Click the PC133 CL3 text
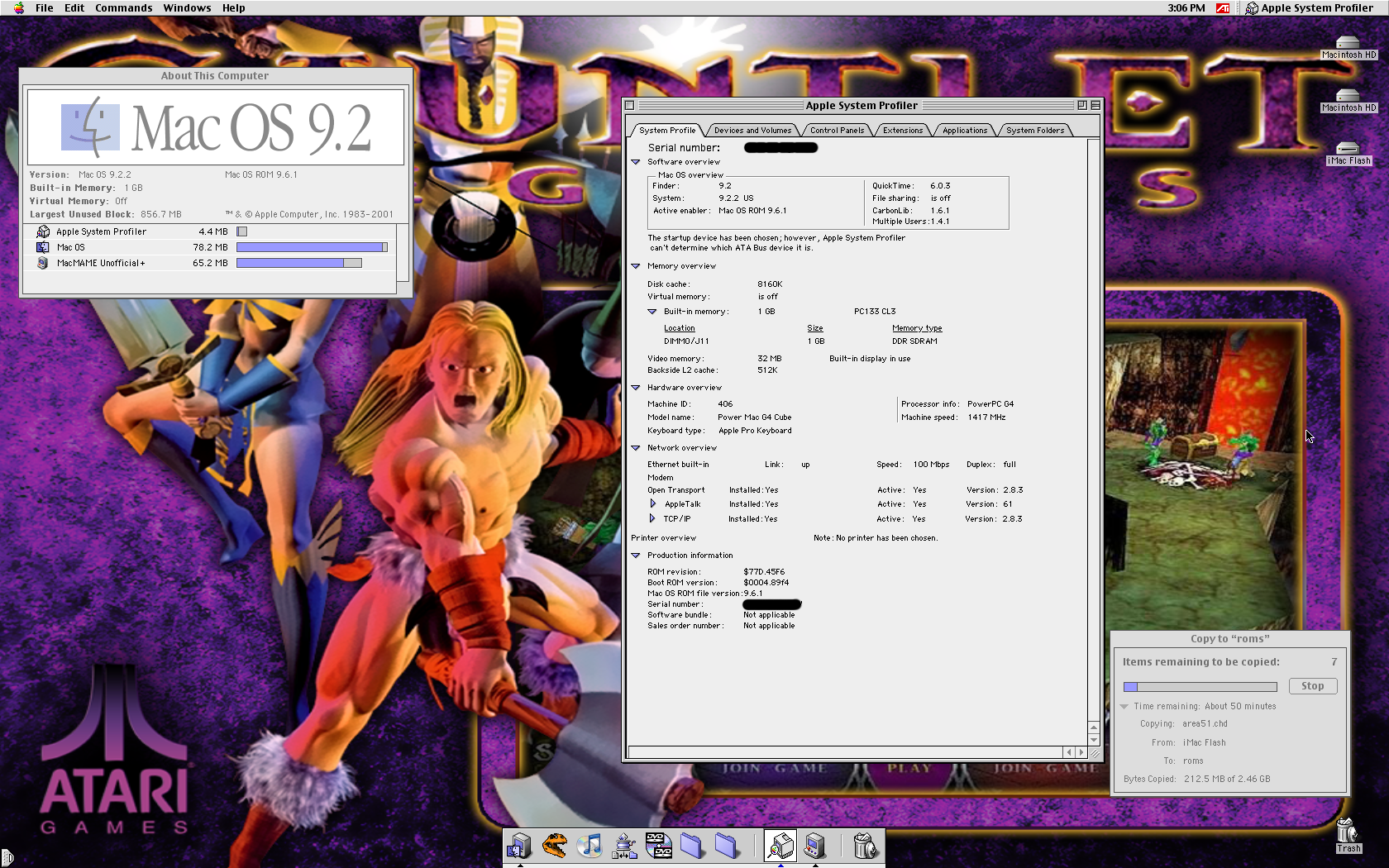Screen dimensions: 1389x868 [x=875, y=312]
